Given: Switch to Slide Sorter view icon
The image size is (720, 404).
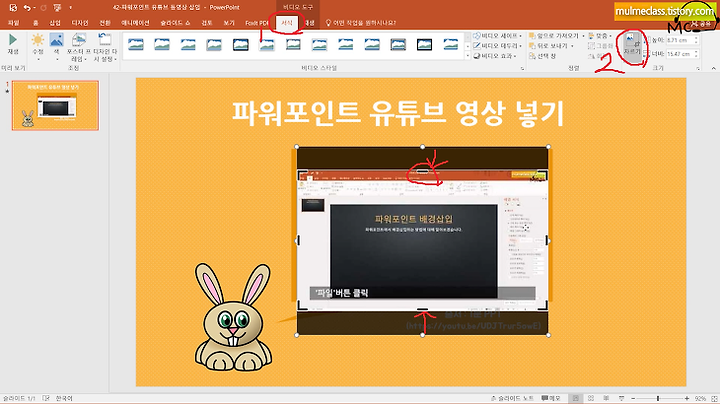Looking at the screenshot, I should 591,398.
